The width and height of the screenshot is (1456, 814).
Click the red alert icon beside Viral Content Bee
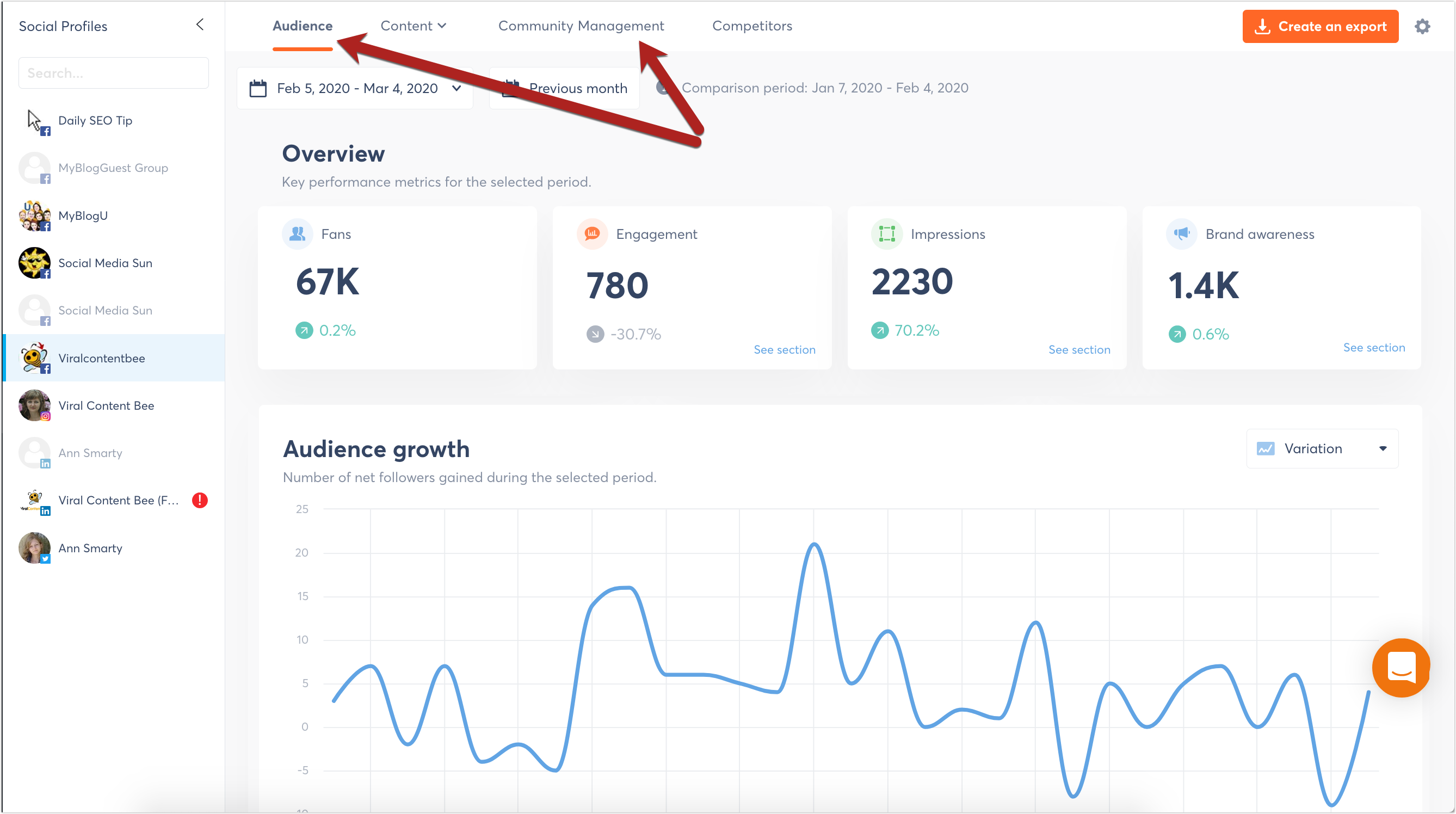tap(200, 500)
